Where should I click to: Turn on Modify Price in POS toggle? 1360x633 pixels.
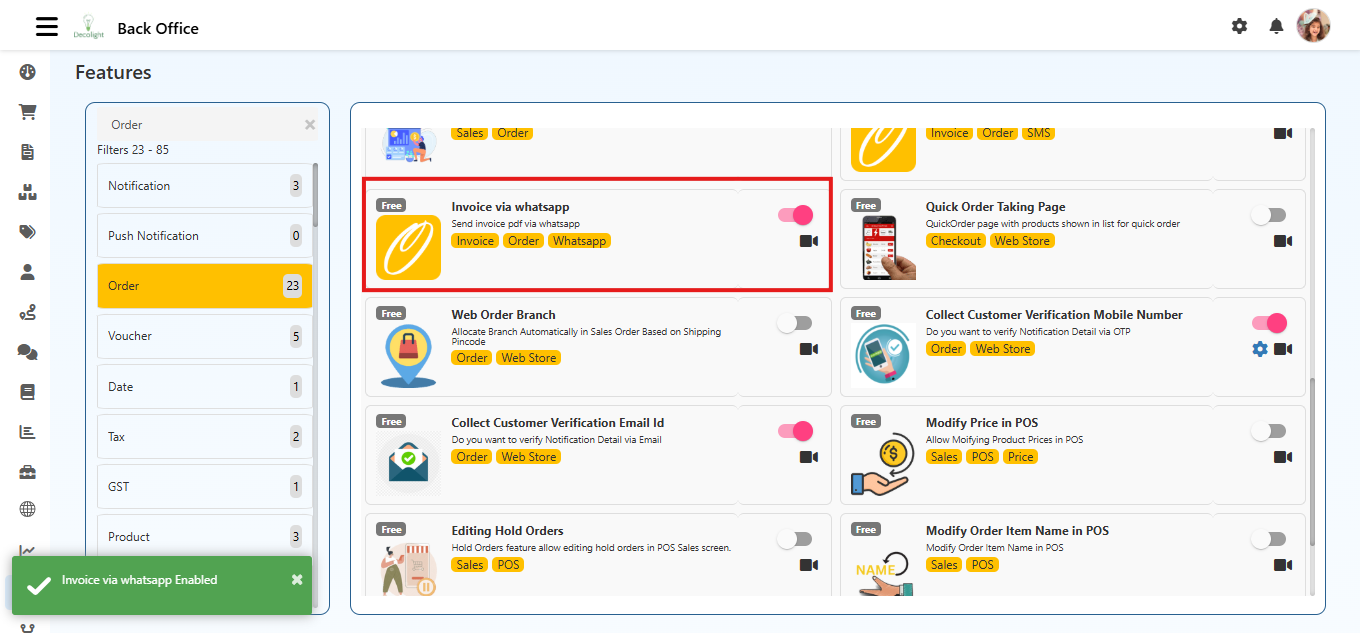coord(1268,431)
